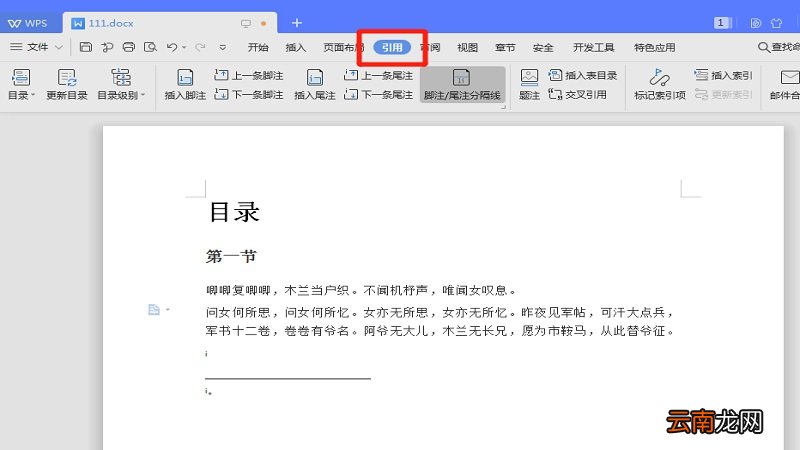
Task: Switch to the 开发工具 ribbon tab
Action: pyautogui.click(x=593, y=47)
